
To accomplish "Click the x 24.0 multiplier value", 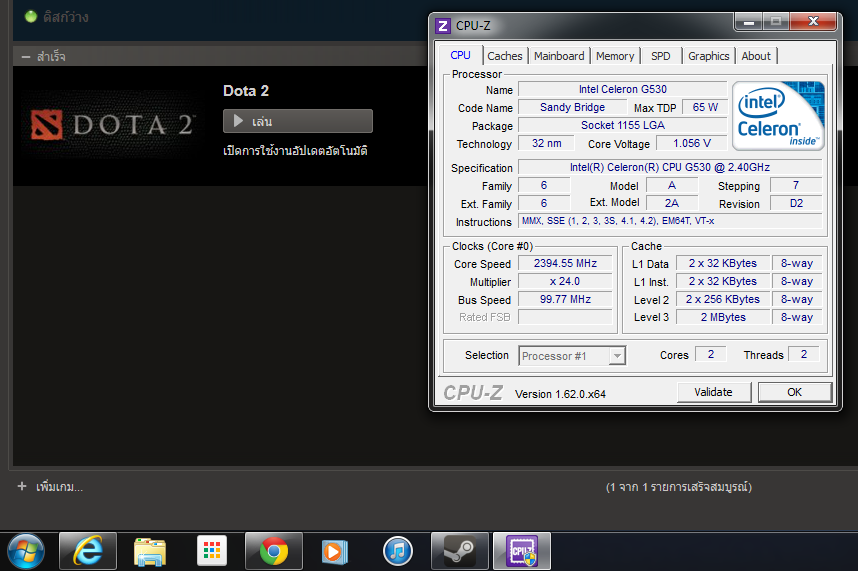I will pos(565,281).
